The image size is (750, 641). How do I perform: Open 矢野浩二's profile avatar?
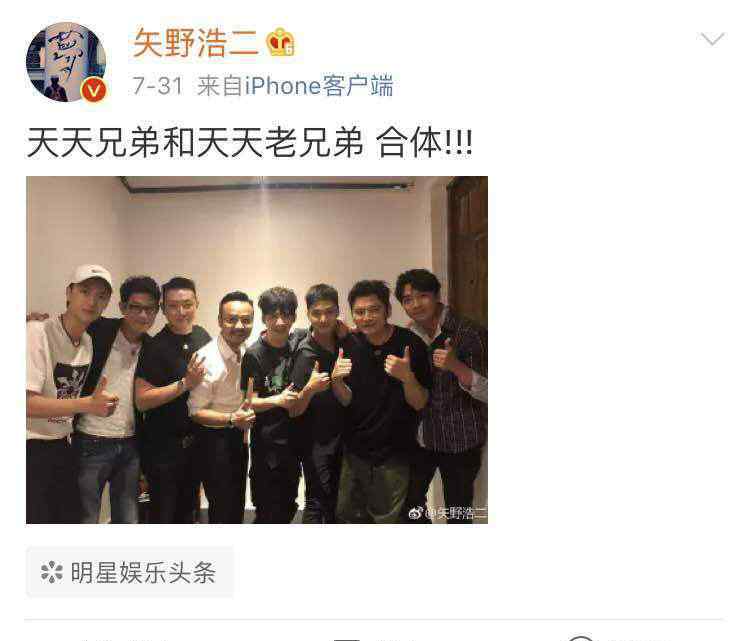[x=66, y=62]
